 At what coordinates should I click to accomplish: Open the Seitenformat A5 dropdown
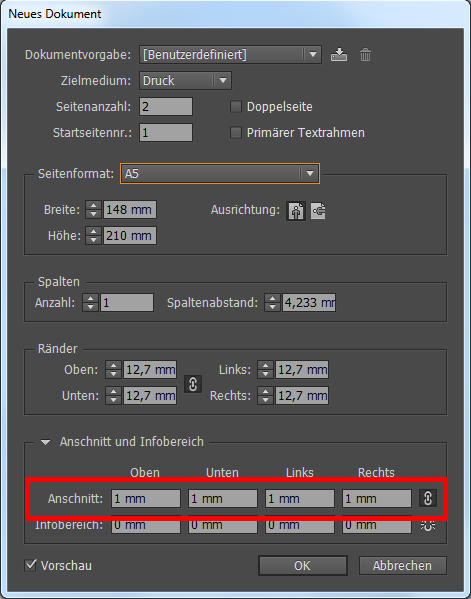(x=220, y=173)
